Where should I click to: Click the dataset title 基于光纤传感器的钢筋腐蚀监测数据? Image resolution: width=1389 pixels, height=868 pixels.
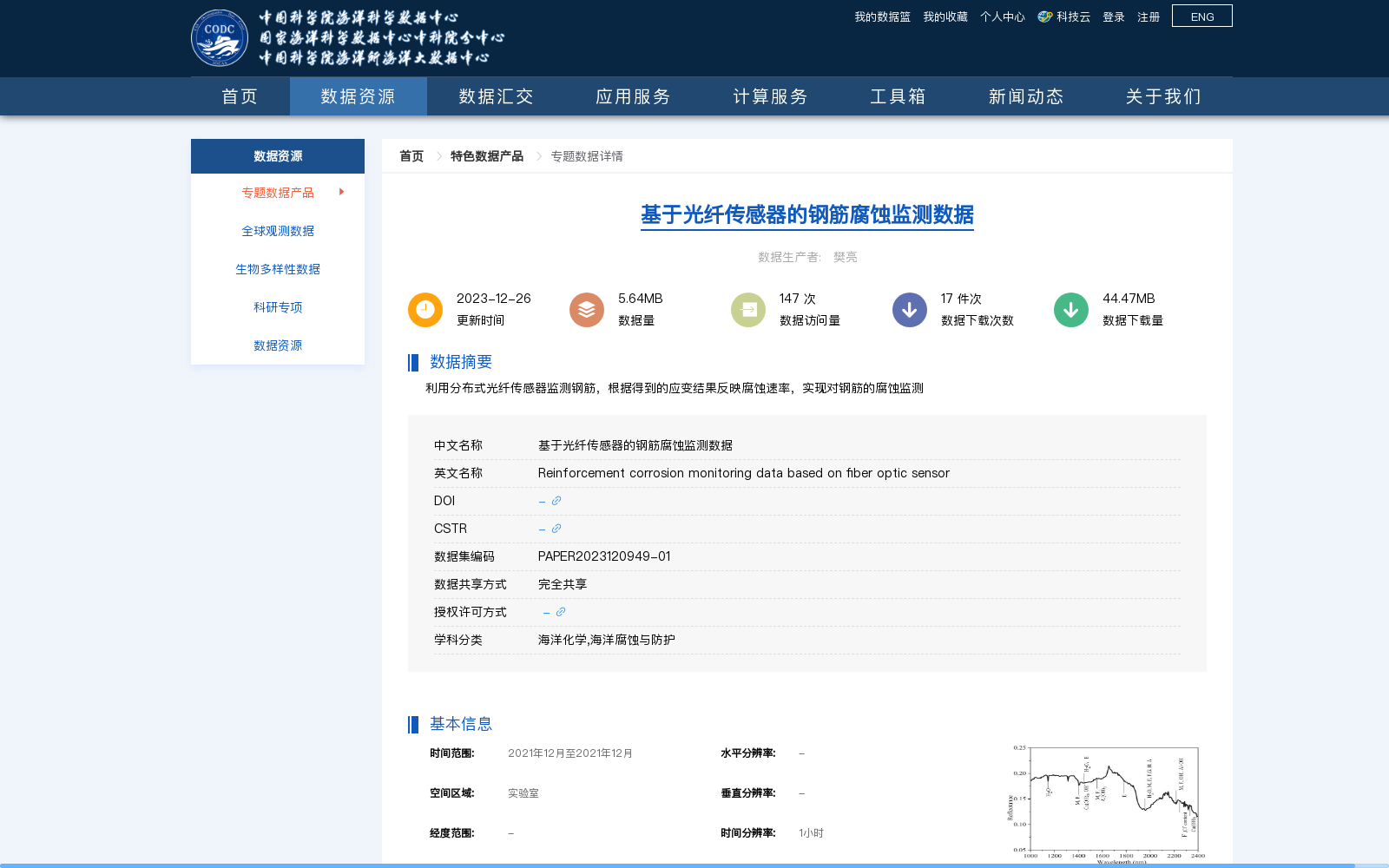807,214
